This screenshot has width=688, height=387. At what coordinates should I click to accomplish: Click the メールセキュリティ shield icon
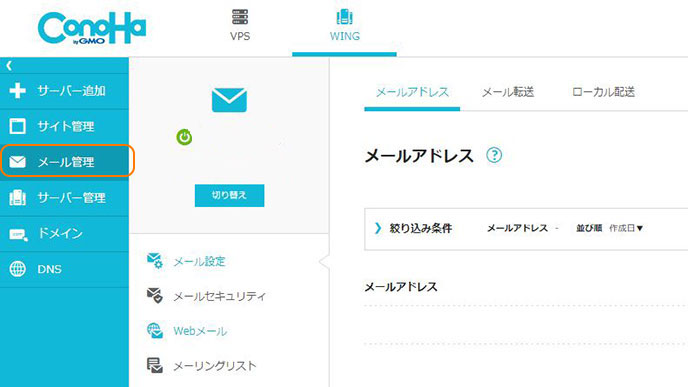[x=154, y=296]
